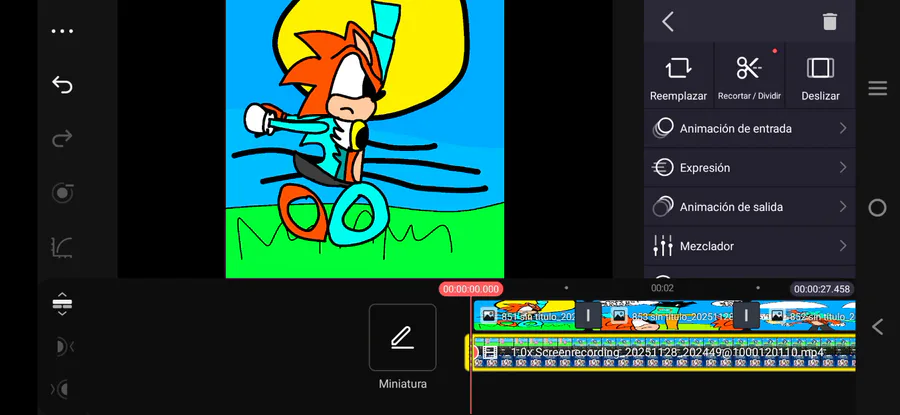The height and width of the screenshot is (415, 900).
Task: Open the Expresión options
Action: pos(750,168)
